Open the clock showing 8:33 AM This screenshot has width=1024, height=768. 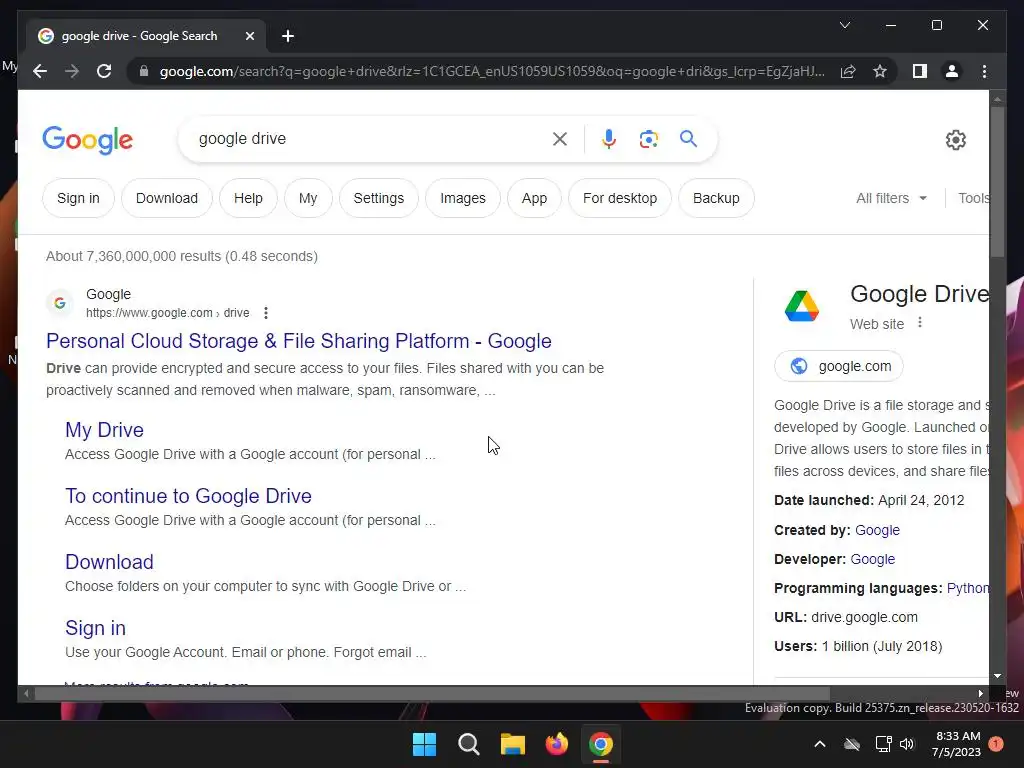coord(957,744)
